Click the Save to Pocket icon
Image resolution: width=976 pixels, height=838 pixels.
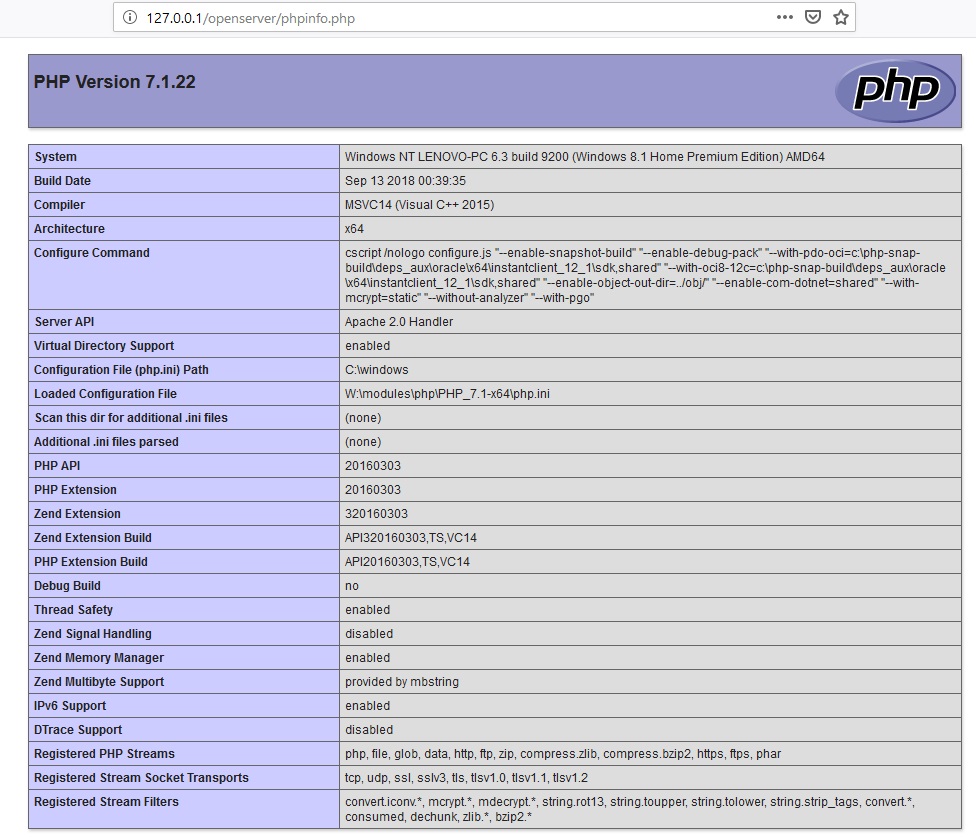813,18
